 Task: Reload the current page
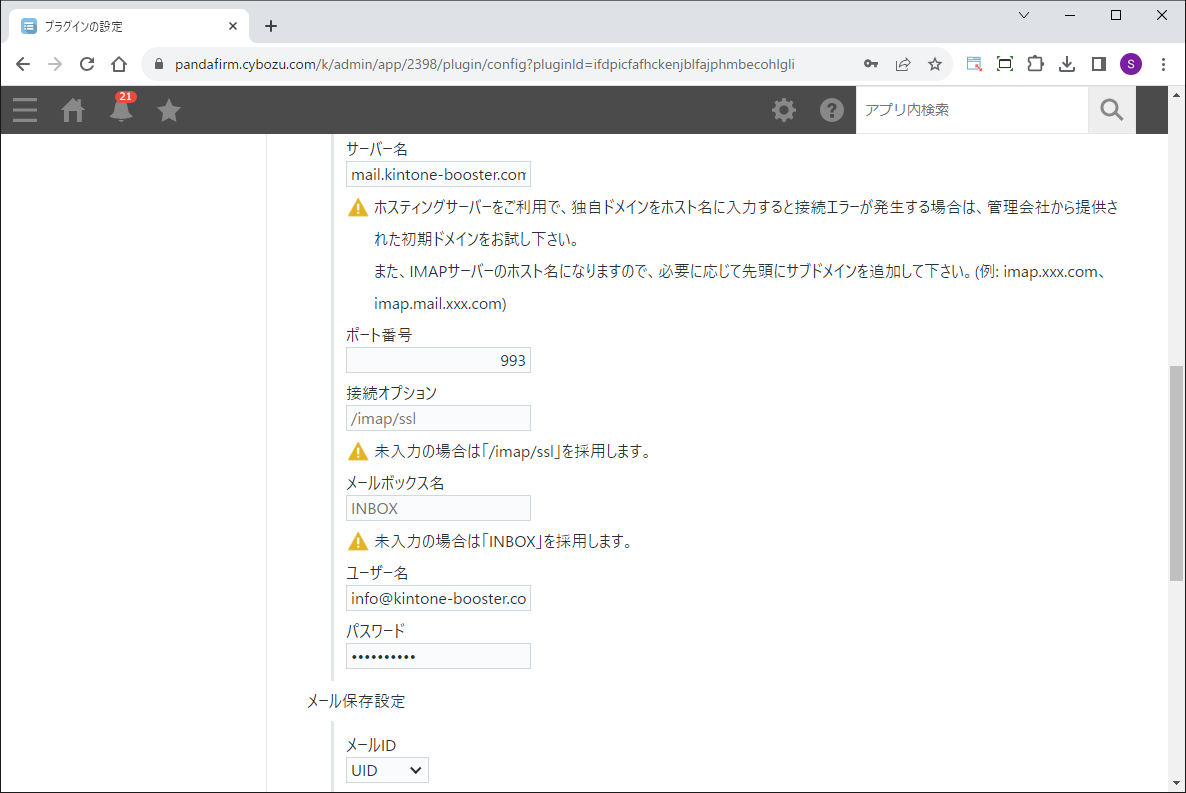[87, 64]
